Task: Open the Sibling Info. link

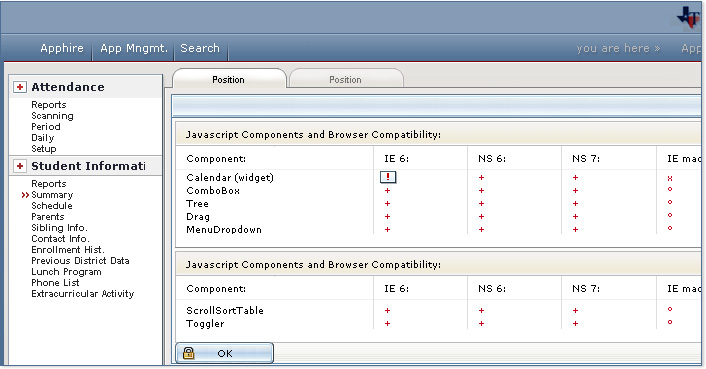Action: coord(59,228)
